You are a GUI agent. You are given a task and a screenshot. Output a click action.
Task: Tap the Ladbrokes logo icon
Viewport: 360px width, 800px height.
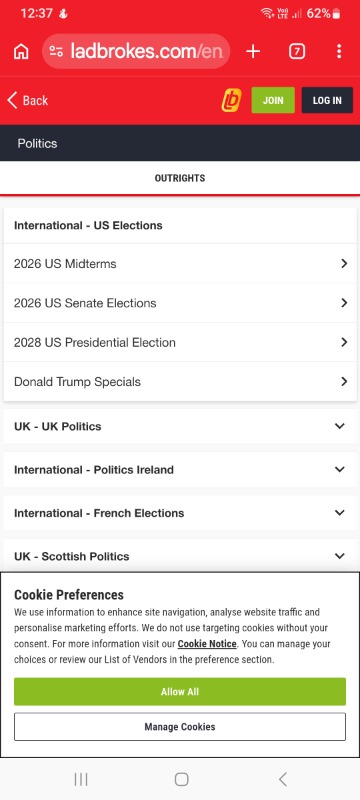(x=232, y=100)
